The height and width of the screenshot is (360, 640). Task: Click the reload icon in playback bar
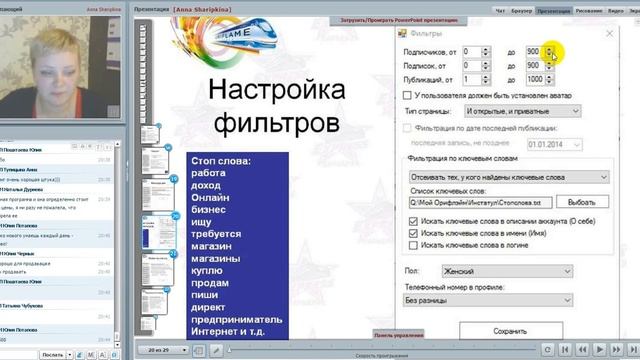547,350
